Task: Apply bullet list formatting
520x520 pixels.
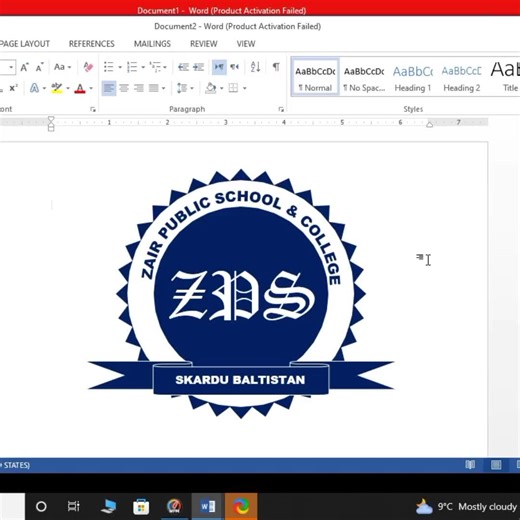Action: click(109, 67)
